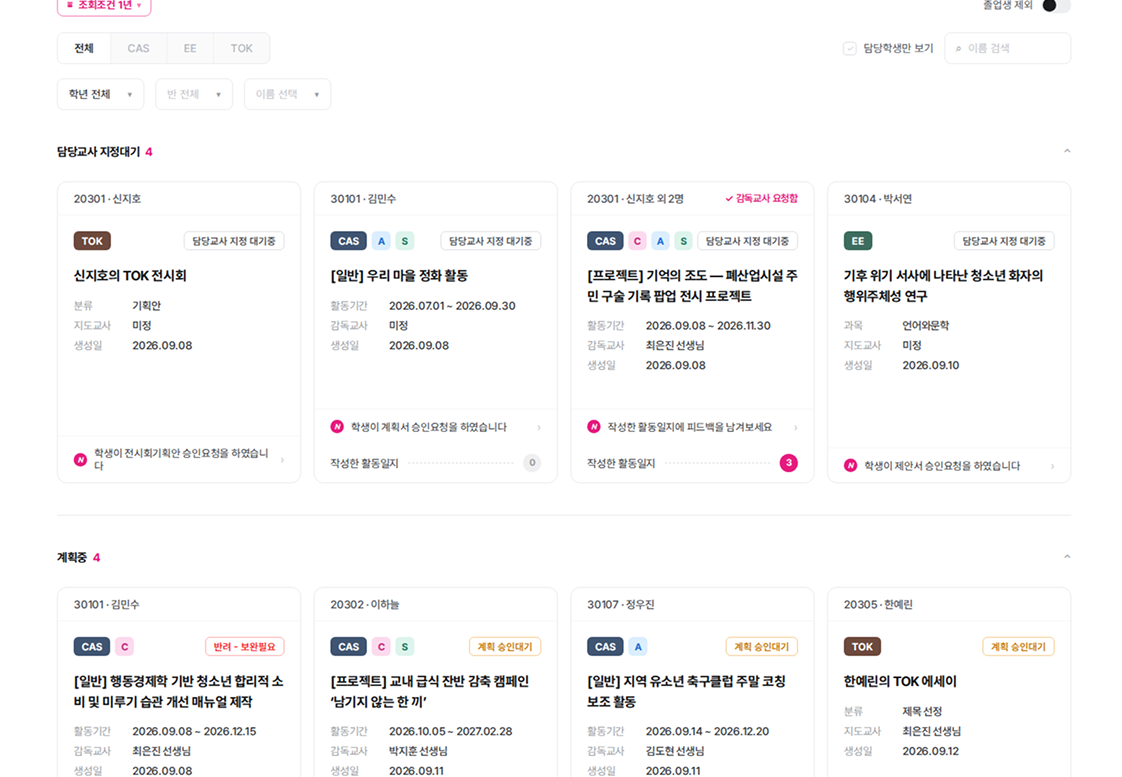
Task: Open [일반] 지역 유소년 축구클럽 card title
Action: [686, 691]
